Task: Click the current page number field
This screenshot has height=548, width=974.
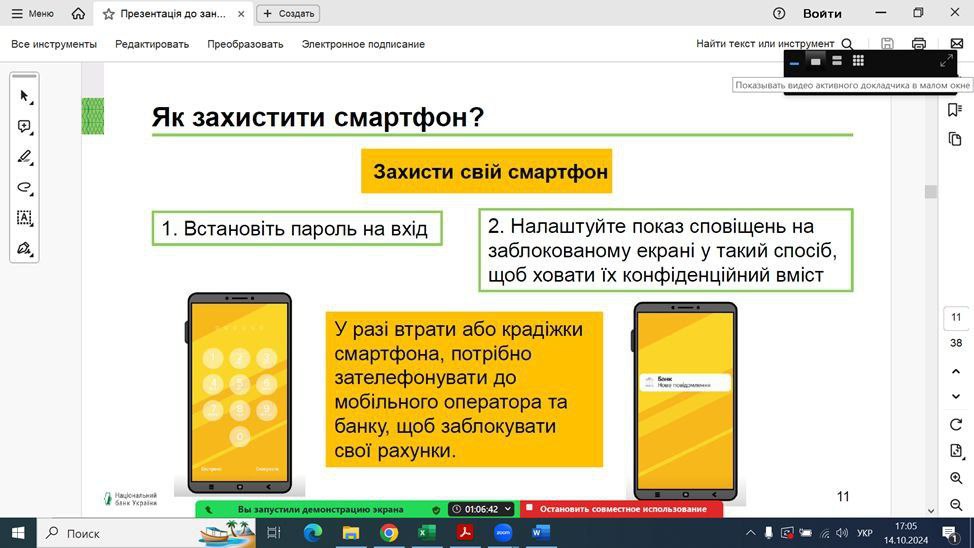Action: (956, 318)
